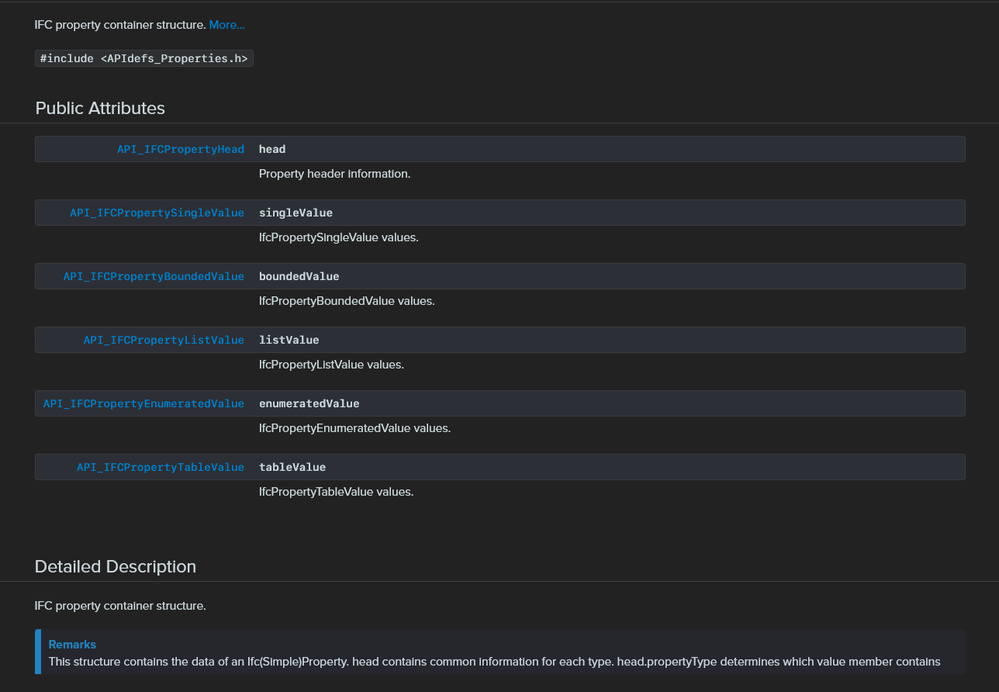Open the API_IFCPropertySingleValue type link

point(157,213)
